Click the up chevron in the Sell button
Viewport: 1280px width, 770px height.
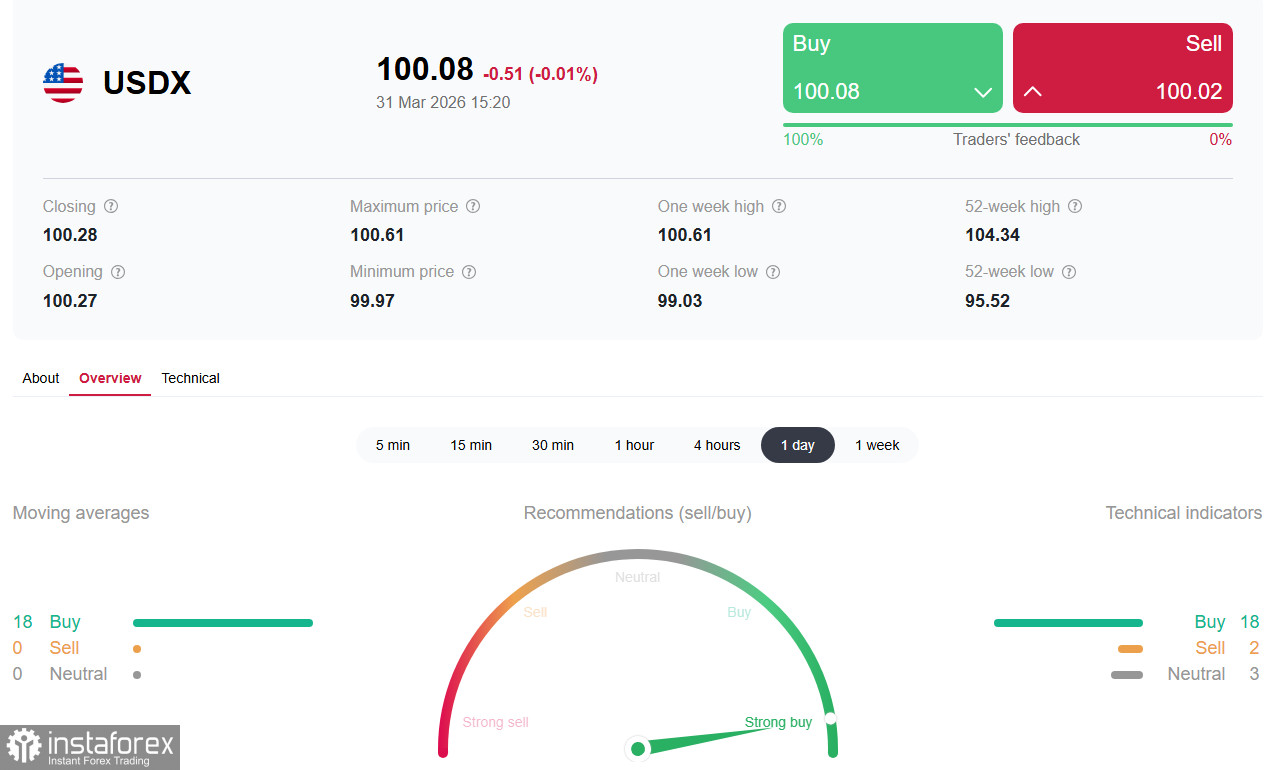[x=1033, y=92]
